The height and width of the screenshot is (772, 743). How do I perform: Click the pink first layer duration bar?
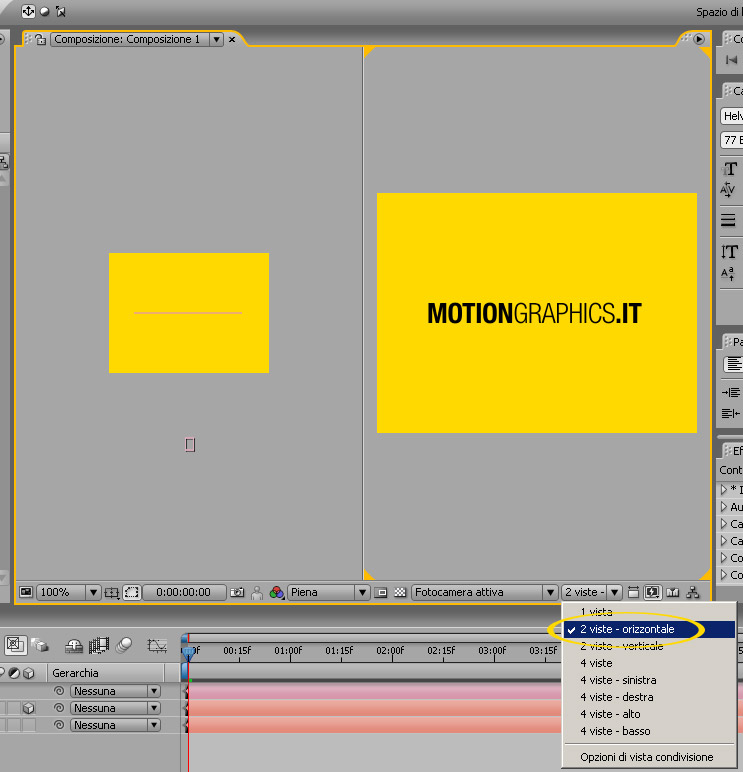click(374, 691)
